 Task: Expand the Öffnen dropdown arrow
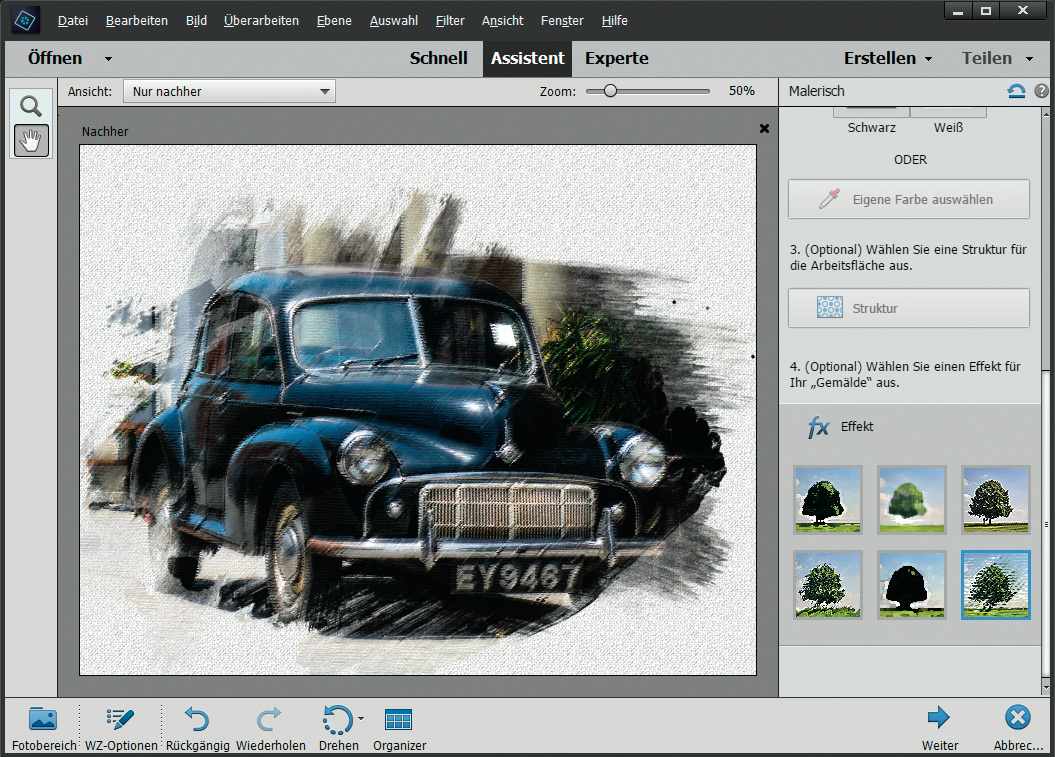tap(108, 59)
